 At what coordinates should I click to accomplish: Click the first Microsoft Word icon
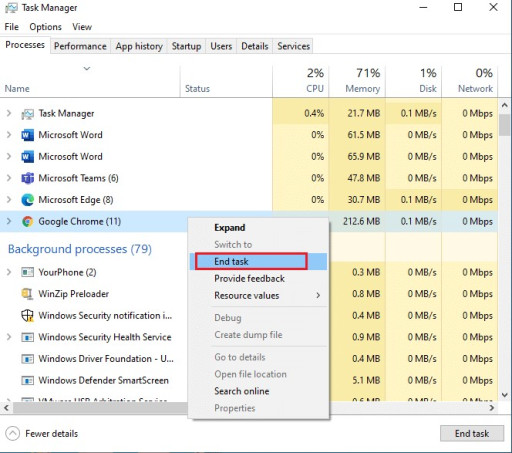tap(27, 135)
